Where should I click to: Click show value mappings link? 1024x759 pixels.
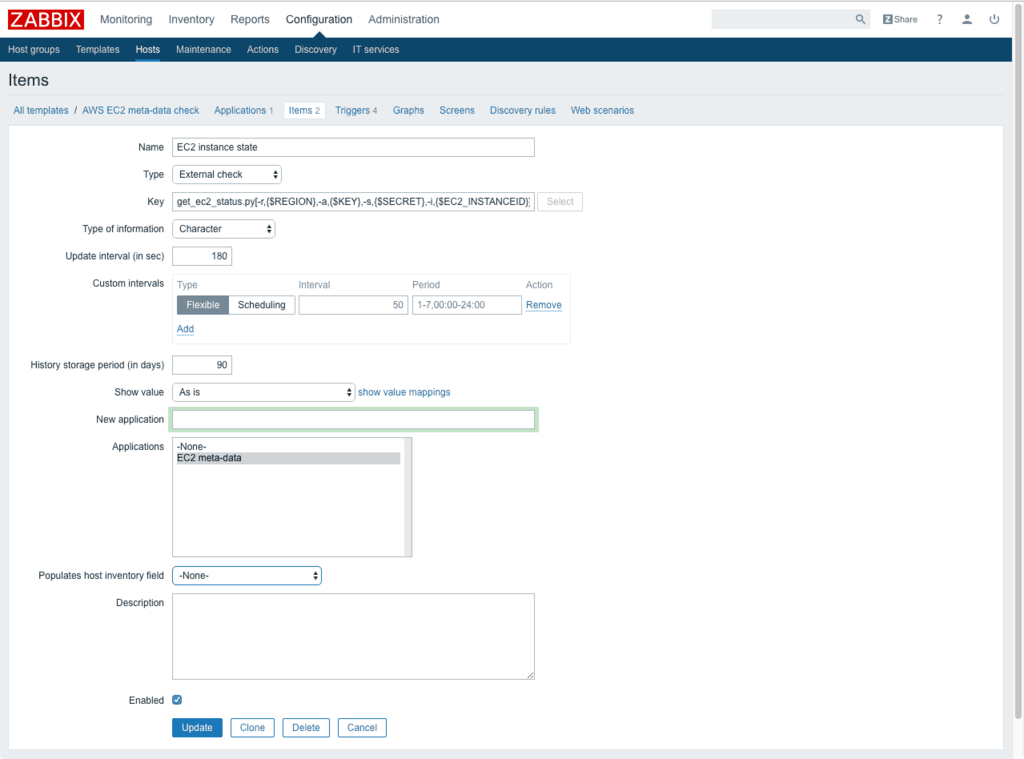click(404, 392)
